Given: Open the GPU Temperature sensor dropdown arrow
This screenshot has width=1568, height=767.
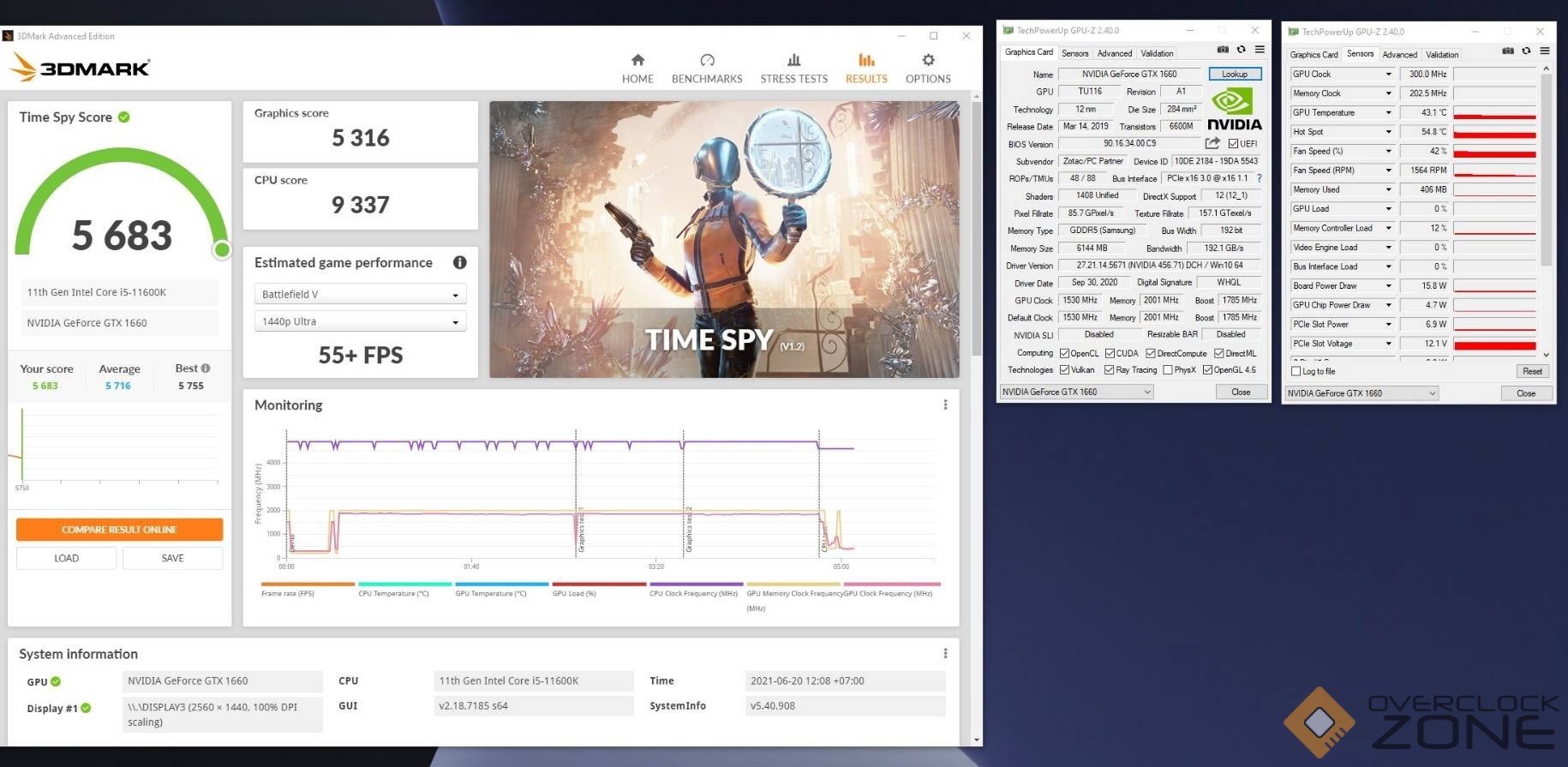Looking at the screenshot, I should tap(1388, 113).
